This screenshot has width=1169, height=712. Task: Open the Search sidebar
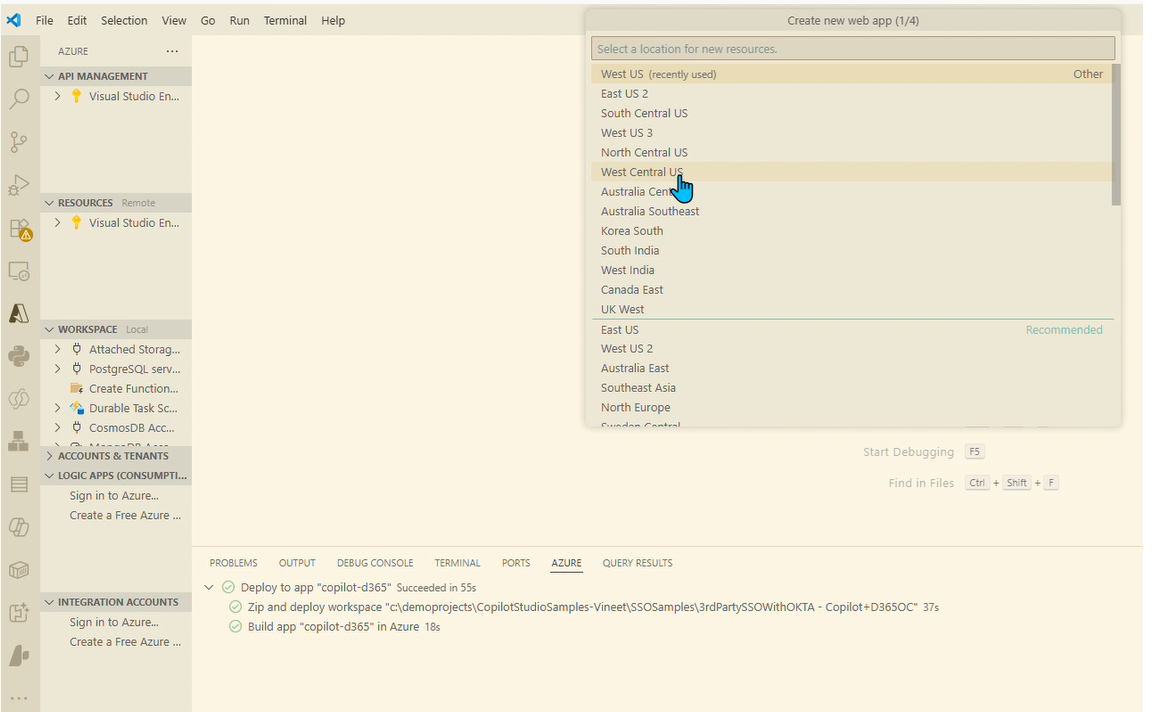pyautogui.click(x=20, y=99)
